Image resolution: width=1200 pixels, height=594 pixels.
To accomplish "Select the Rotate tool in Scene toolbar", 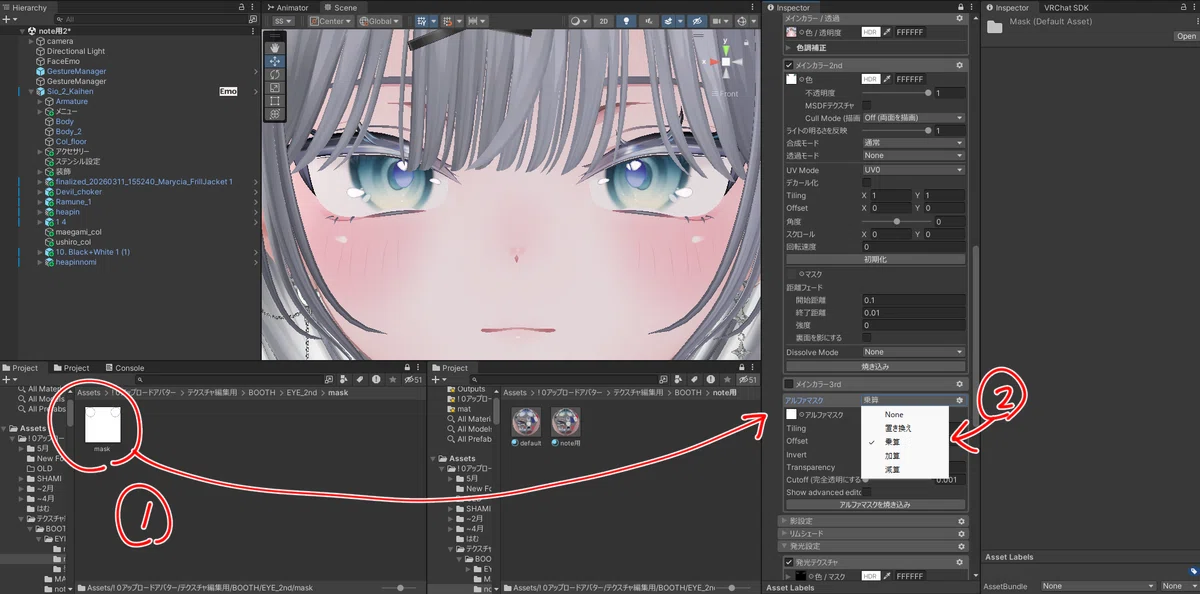I will pyautogui.click(x=274, y=74).
